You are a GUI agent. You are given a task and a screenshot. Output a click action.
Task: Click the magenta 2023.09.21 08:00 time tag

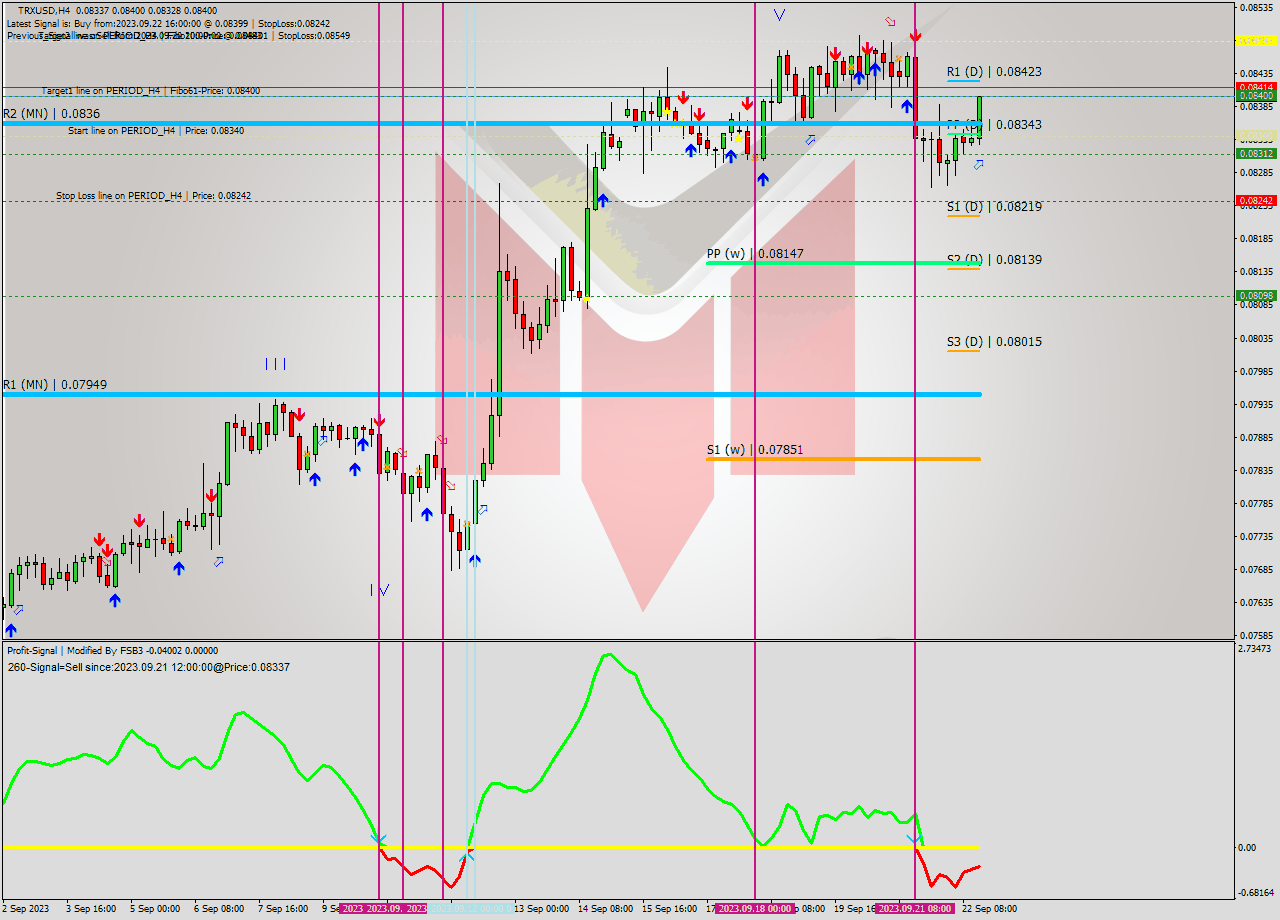[914, 909]
